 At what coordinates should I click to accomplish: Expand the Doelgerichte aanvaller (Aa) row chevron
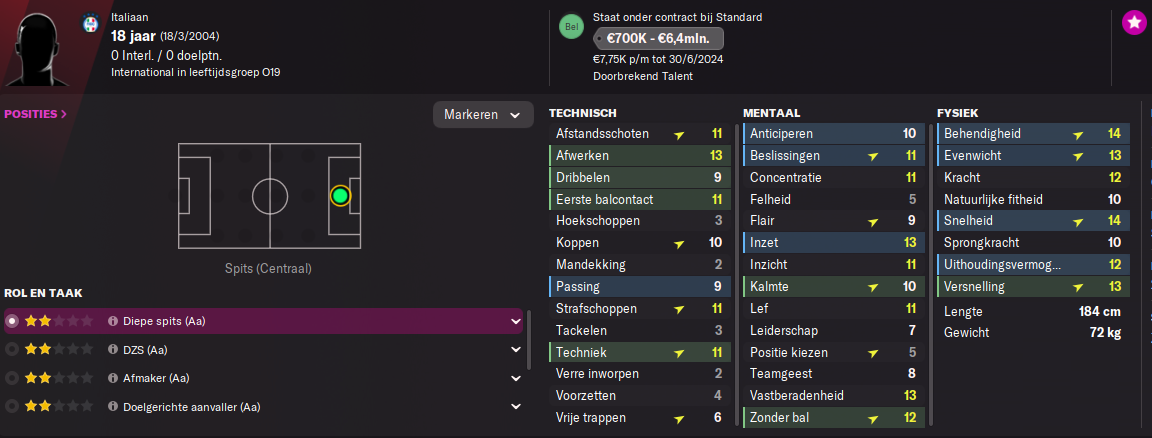[516, 407]
